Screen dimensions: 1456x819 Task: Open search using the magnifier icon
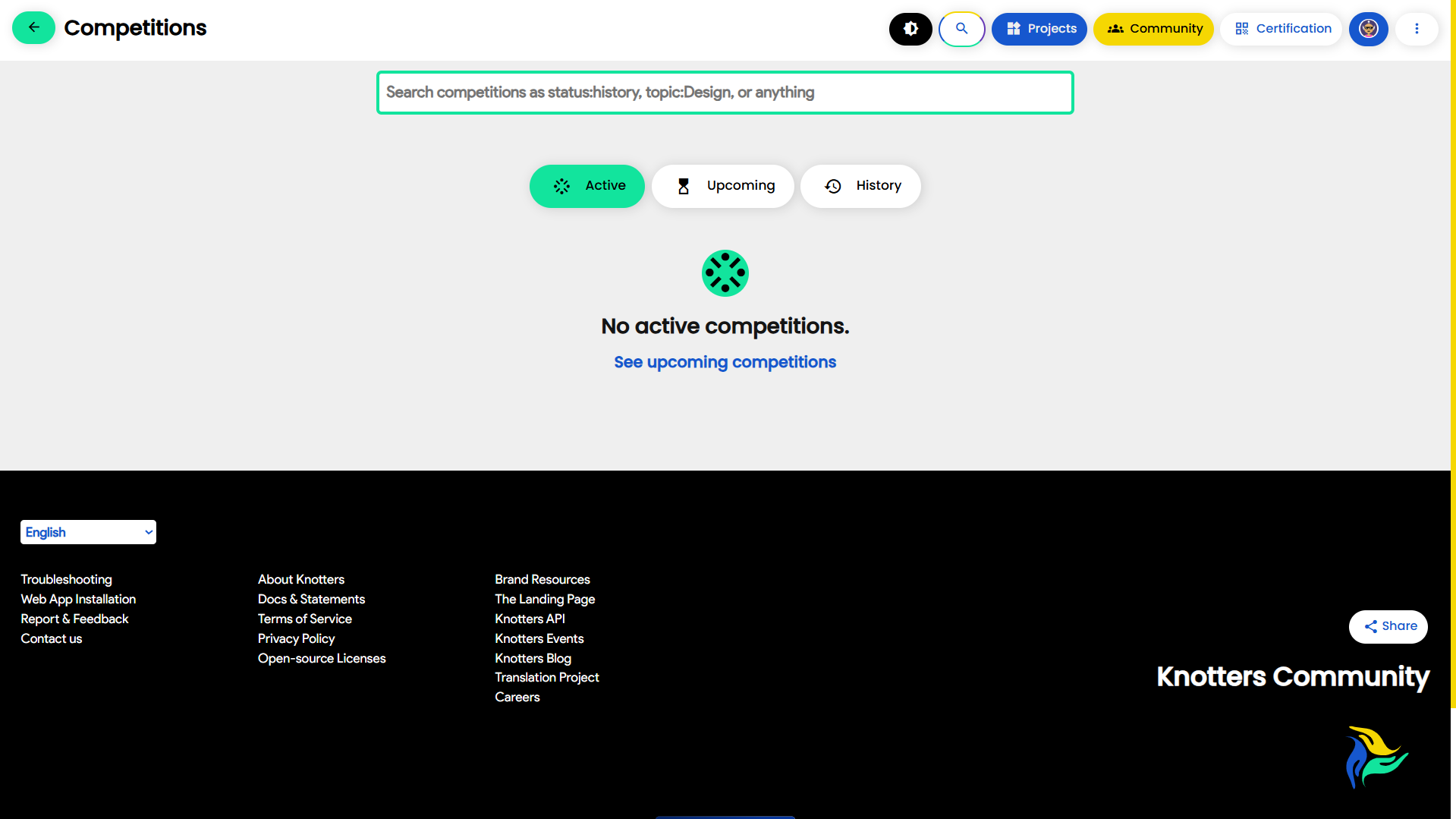[x=961, y=29]
